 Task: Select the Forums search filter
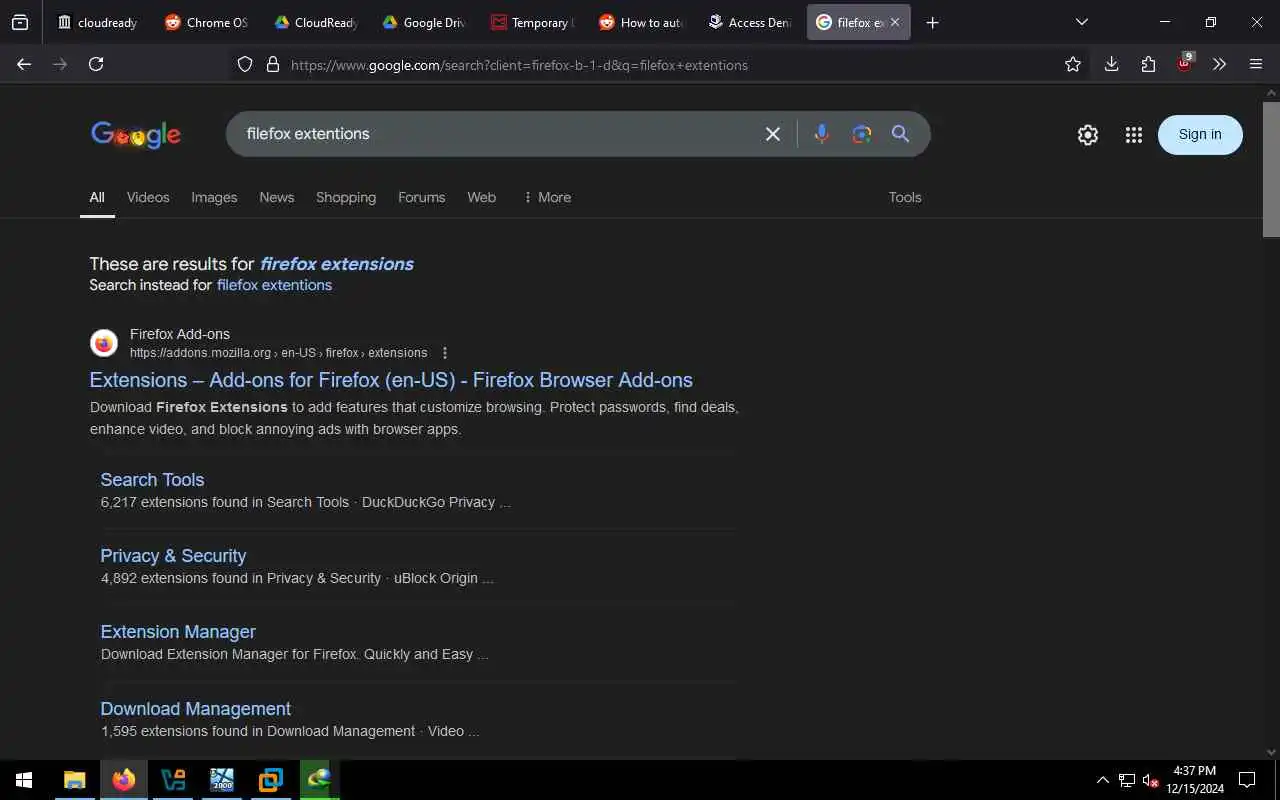[421, 197]
